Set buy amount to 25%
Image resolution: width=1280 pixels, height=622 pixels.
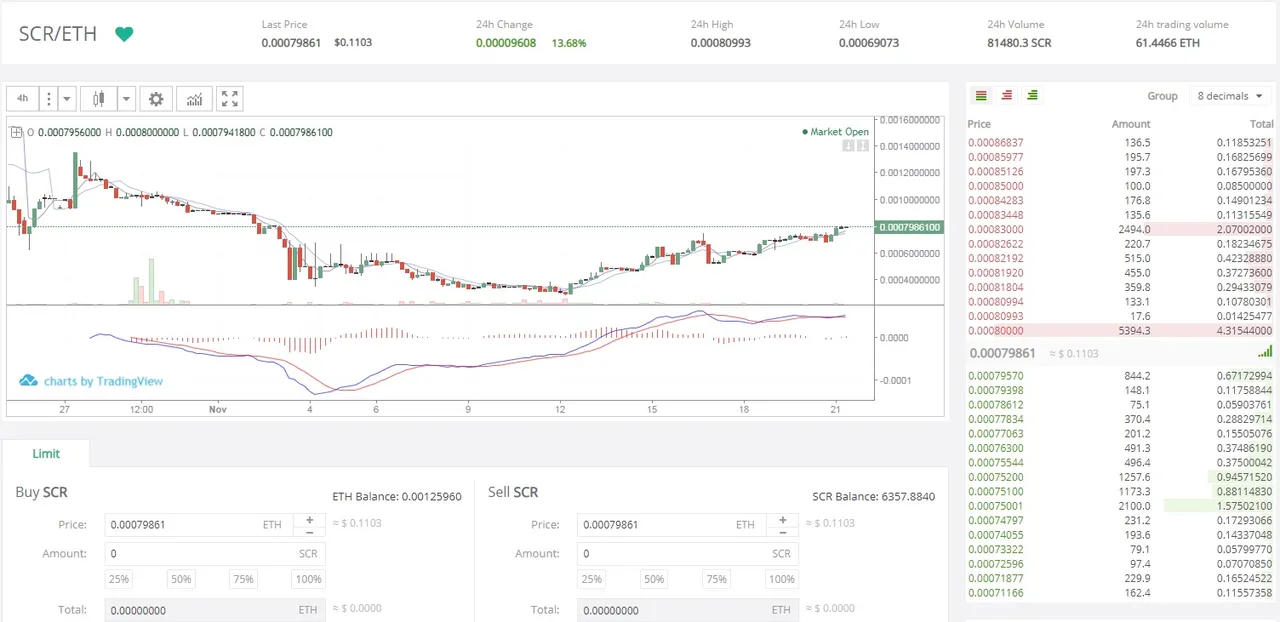(x=119, y=579)
